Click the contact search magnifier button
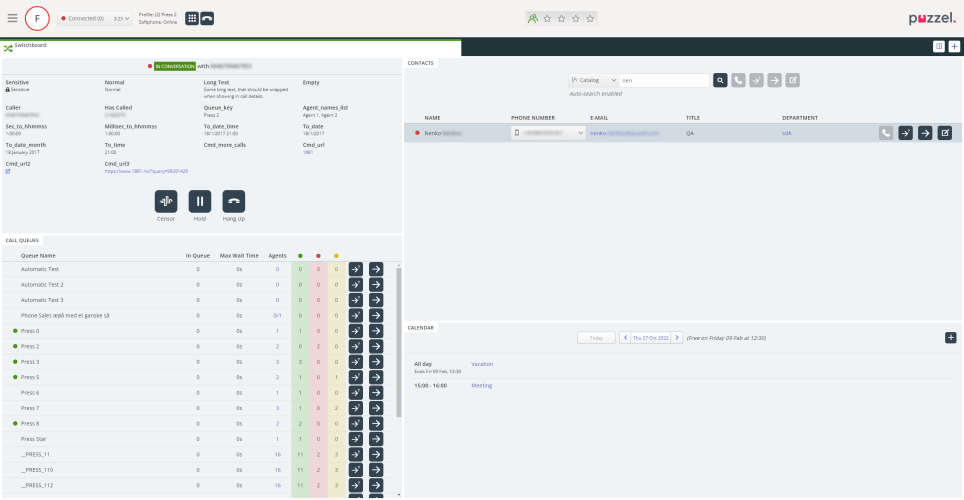Viewport: 964px width, 500px height. pyautogui.click(x=720, y=80)
